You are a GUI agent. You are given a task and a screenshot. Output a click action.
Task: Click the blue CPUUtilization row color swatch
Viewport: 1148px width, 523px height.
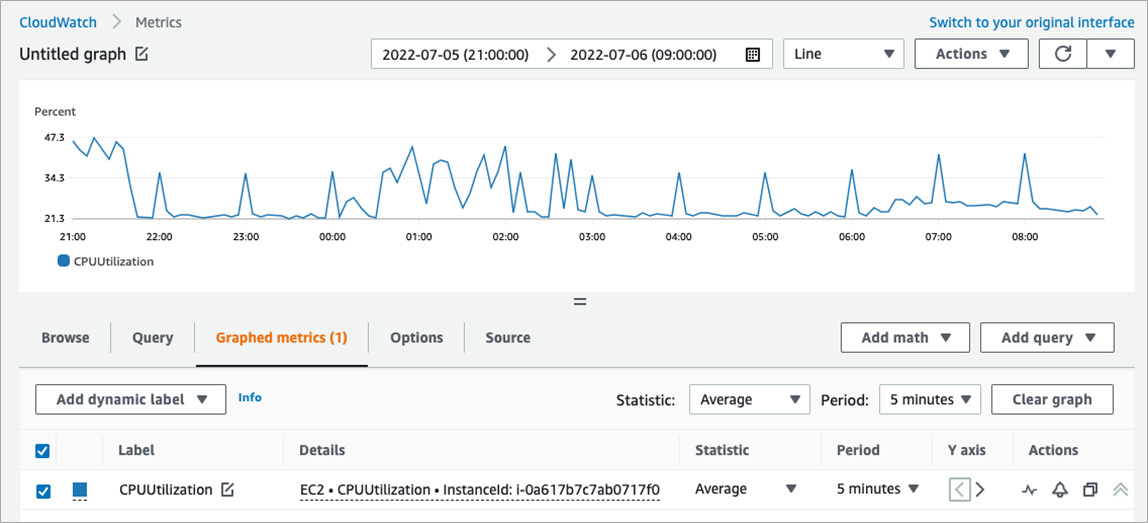[80, 489]
